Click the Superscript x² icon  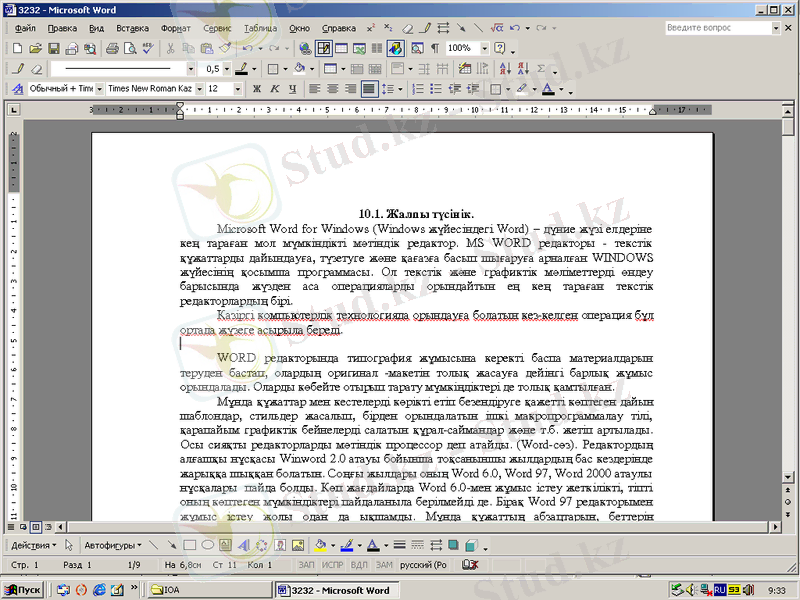tap(371, 29)
